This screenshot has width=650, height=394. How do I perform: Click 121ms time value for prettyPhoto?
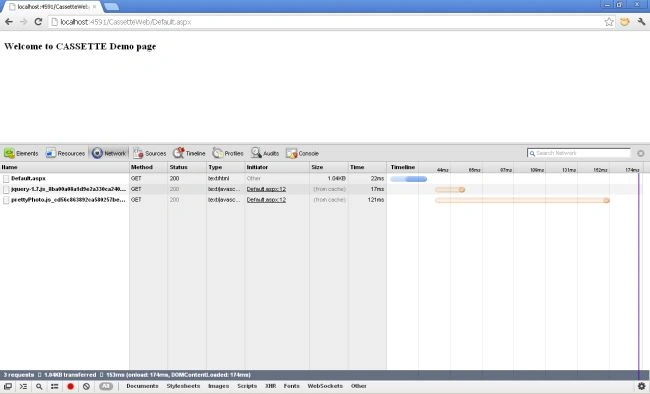376,200
